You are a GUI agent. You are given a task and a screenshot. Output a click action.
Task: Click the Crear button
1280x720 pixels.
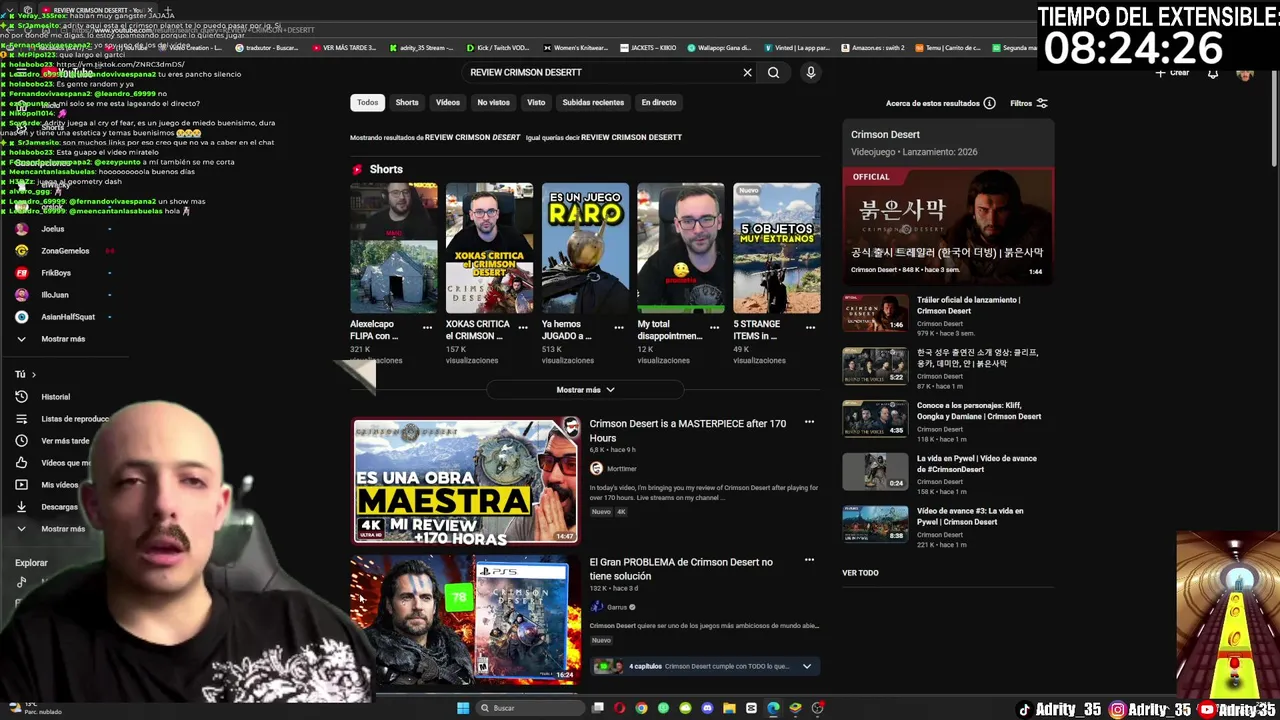[1174, 73]
